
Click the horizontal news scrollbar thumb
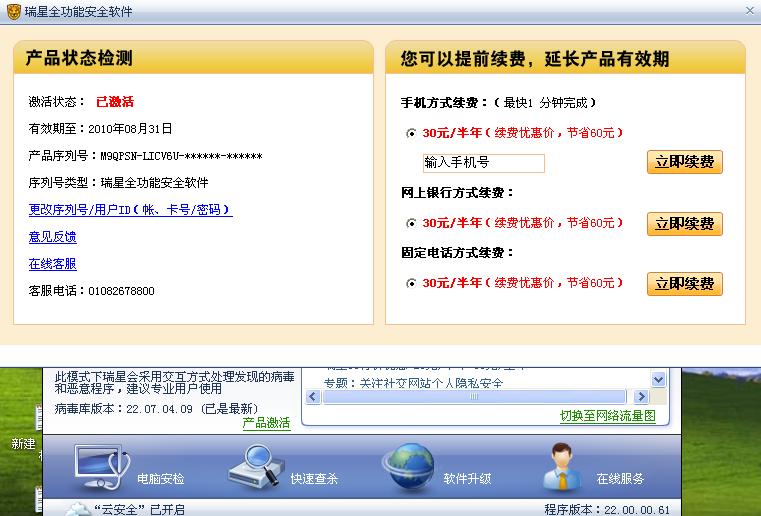click(474, 397)
